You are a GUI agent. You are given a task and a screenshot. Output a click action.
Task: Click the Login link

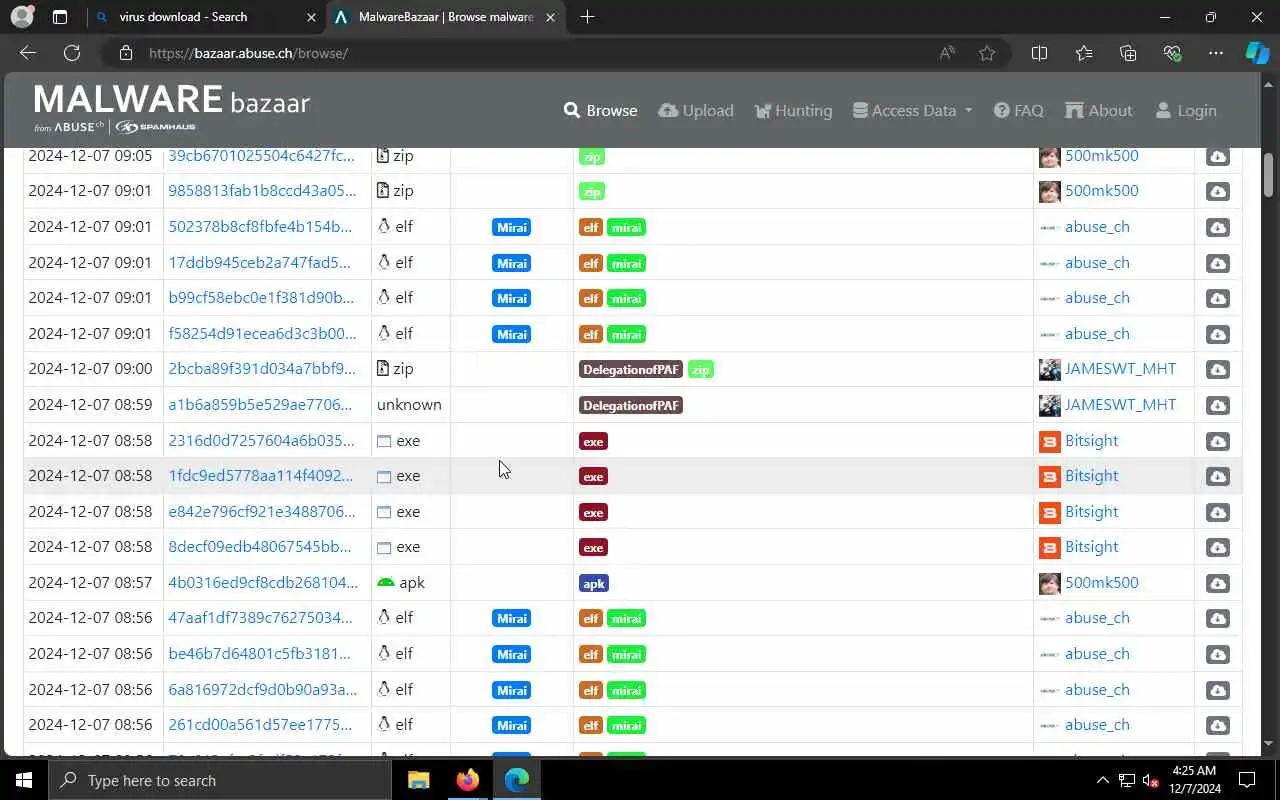pos(1186,111)
